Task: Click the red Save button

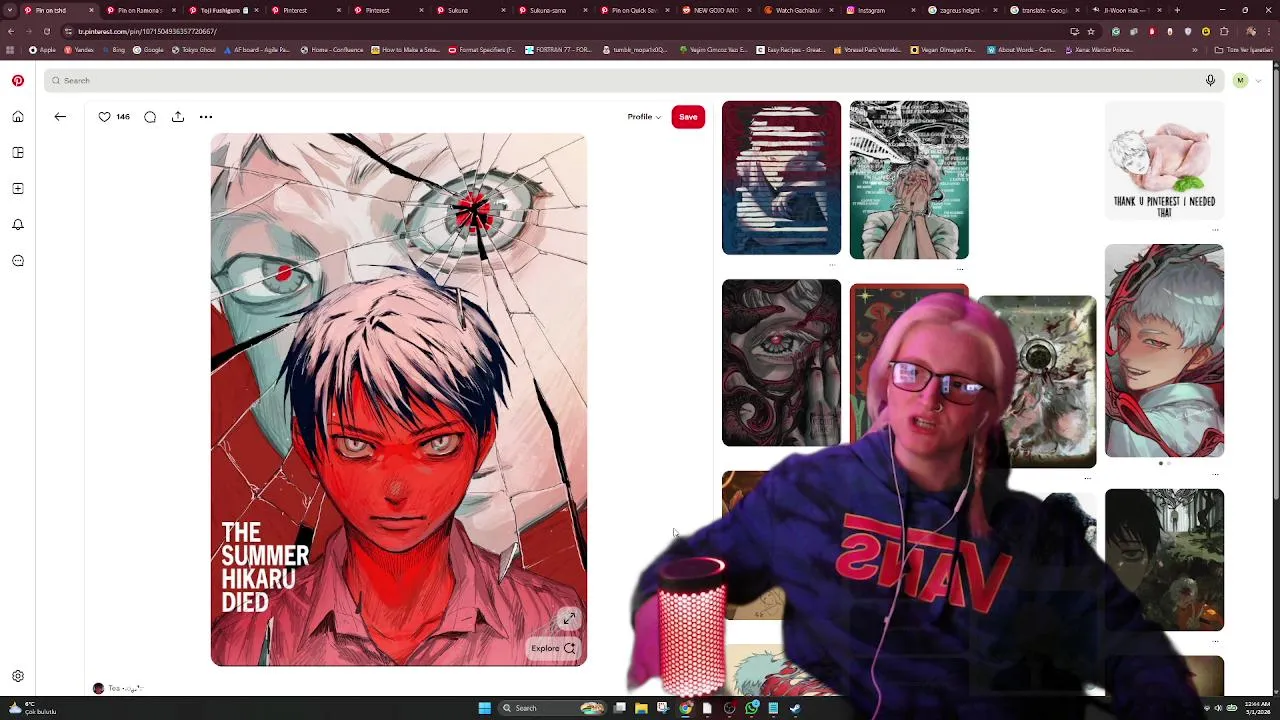Action: click(x=688, y=117)
